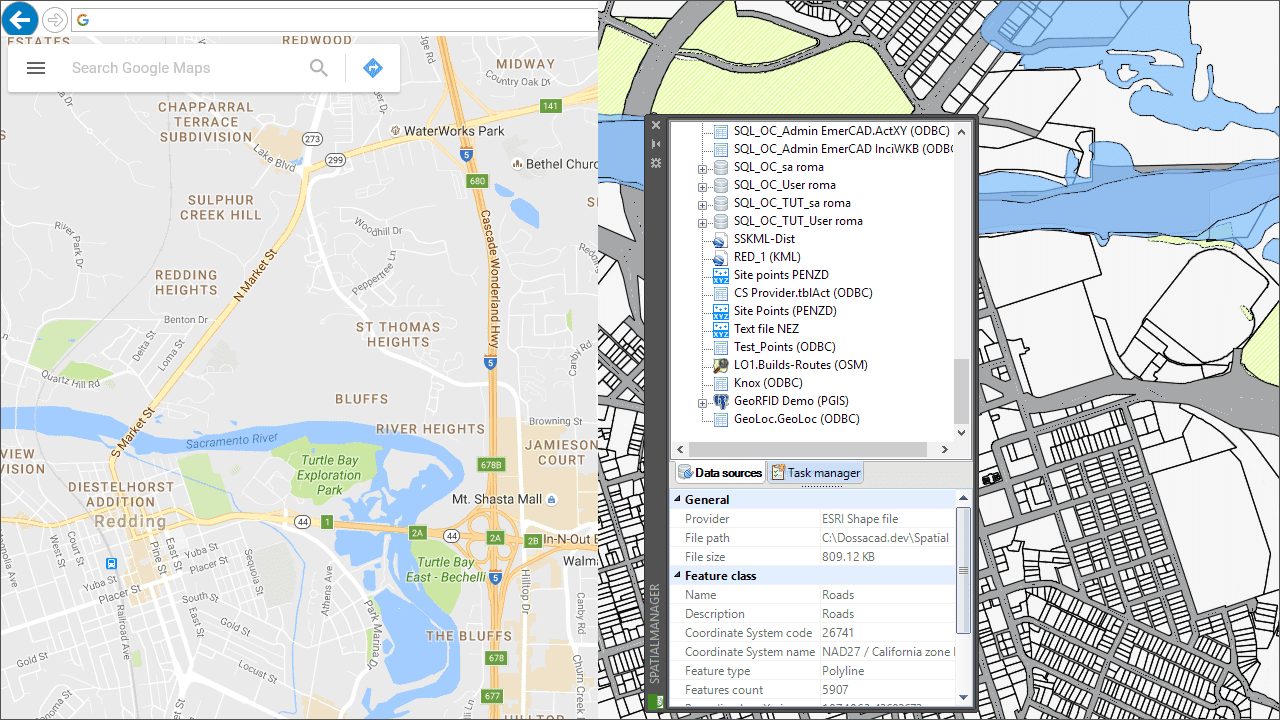Viewport: 1280px width, 720px height.
Task: Click the SQL_OC_Admin EmerCAD.ActXY table icon
Action: (x=721, y=131)
